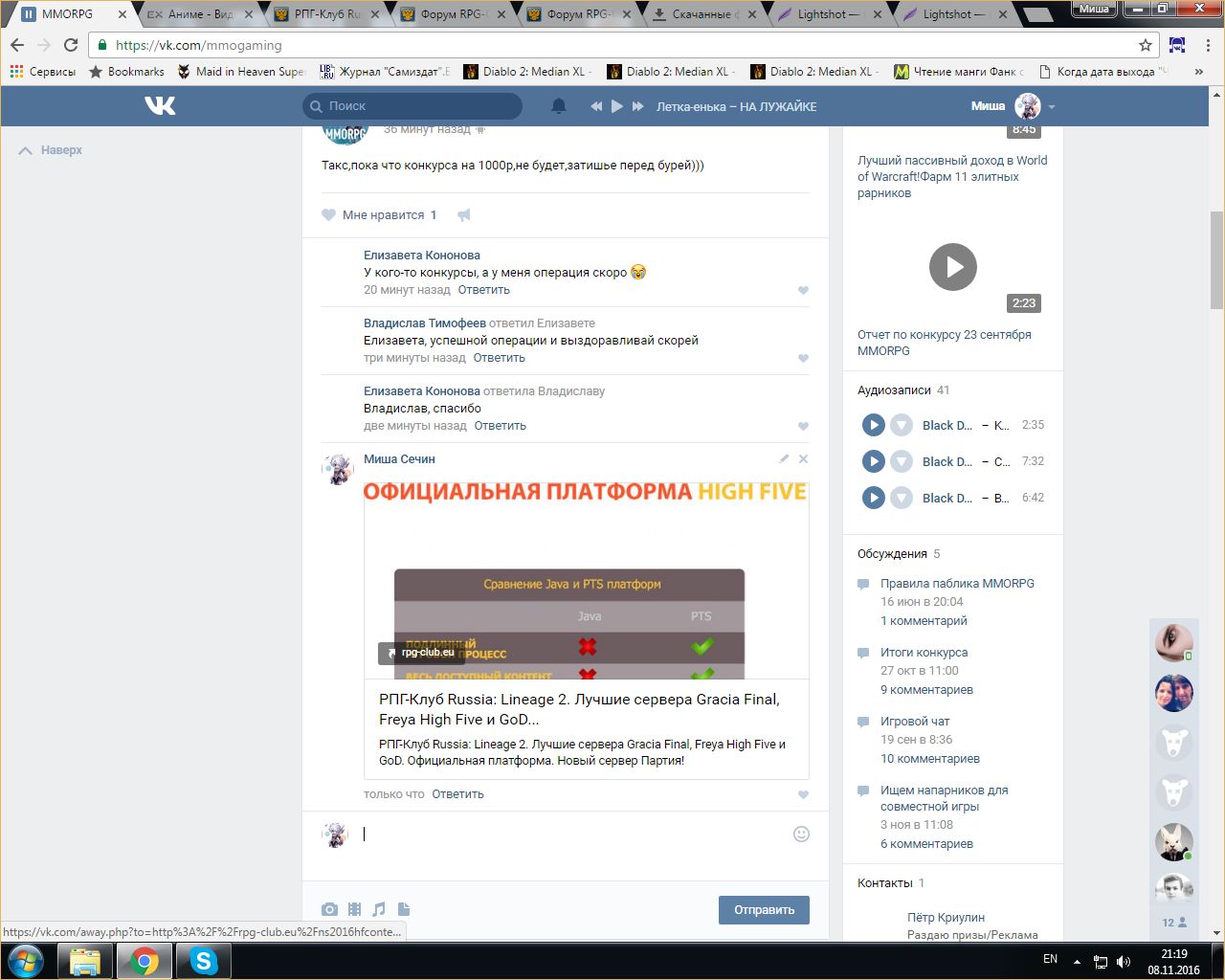Open volume control in system tray

[x=1124, y=961]
